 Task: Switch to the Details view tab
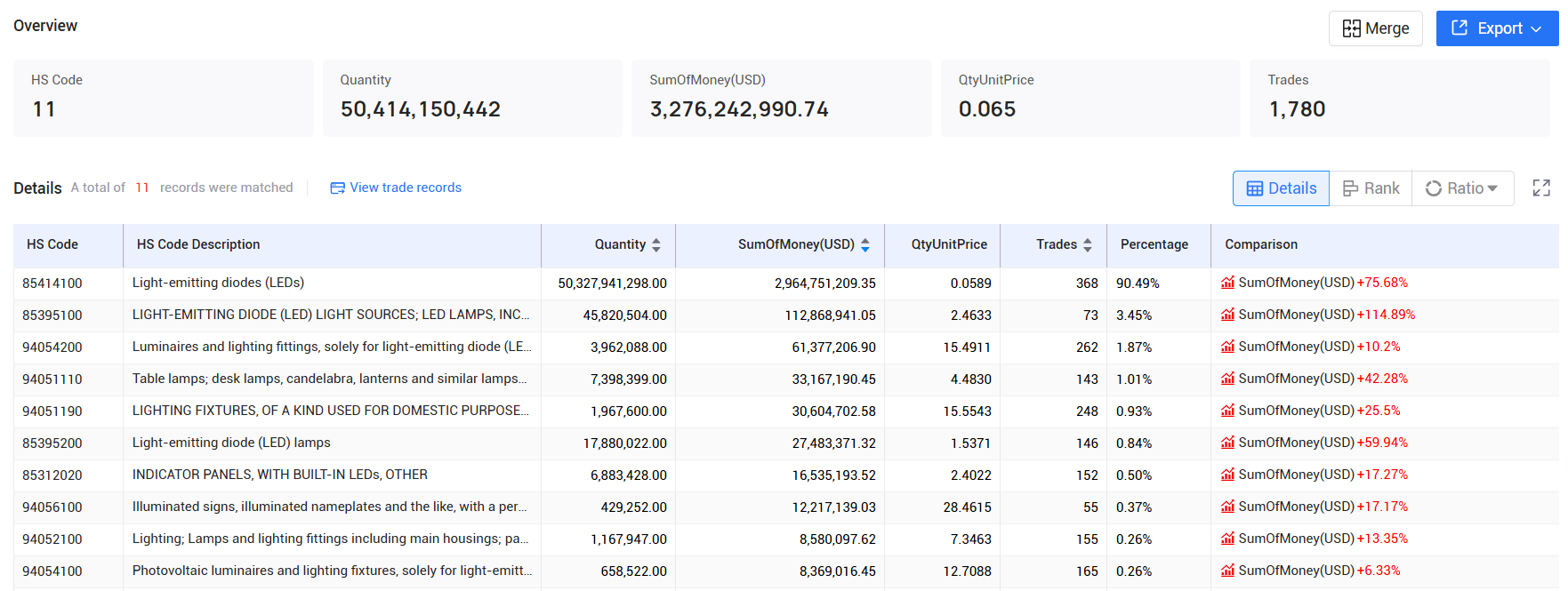1281,188
